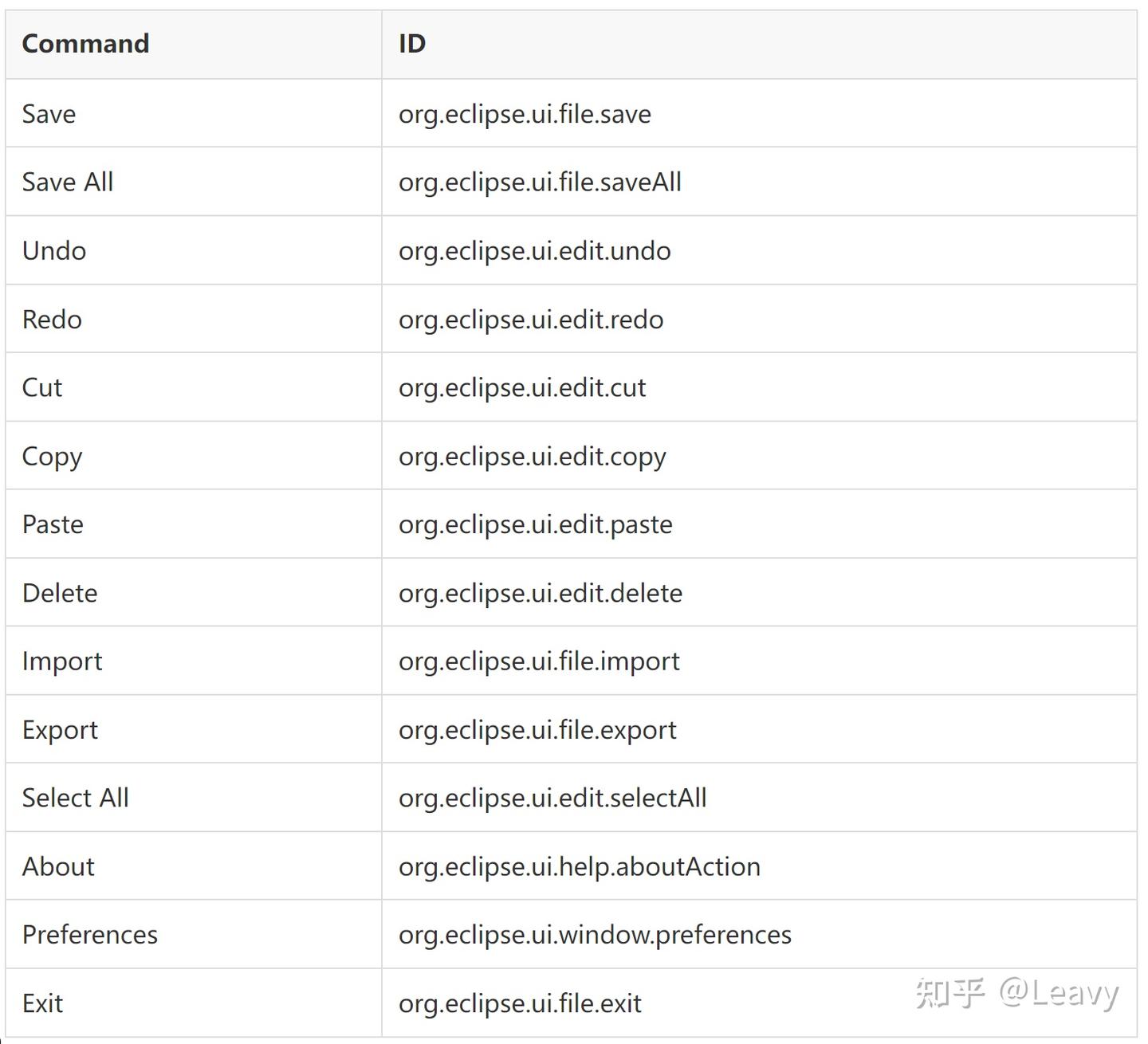The width and height of the screenshot is (1148, 1044).
Task: Click the Zhihu @Leavy watermark
Action: [1017, 993]
